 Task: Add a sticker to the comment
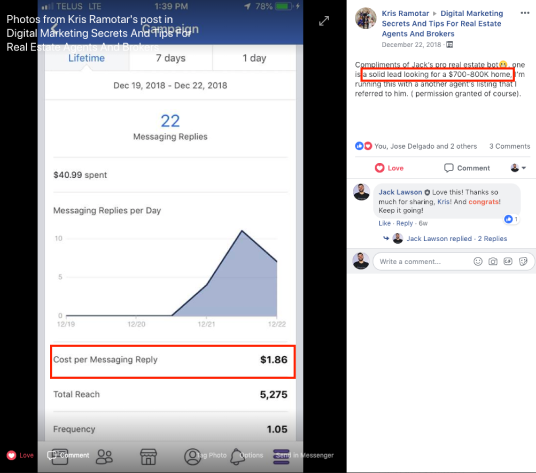[523, 261]
